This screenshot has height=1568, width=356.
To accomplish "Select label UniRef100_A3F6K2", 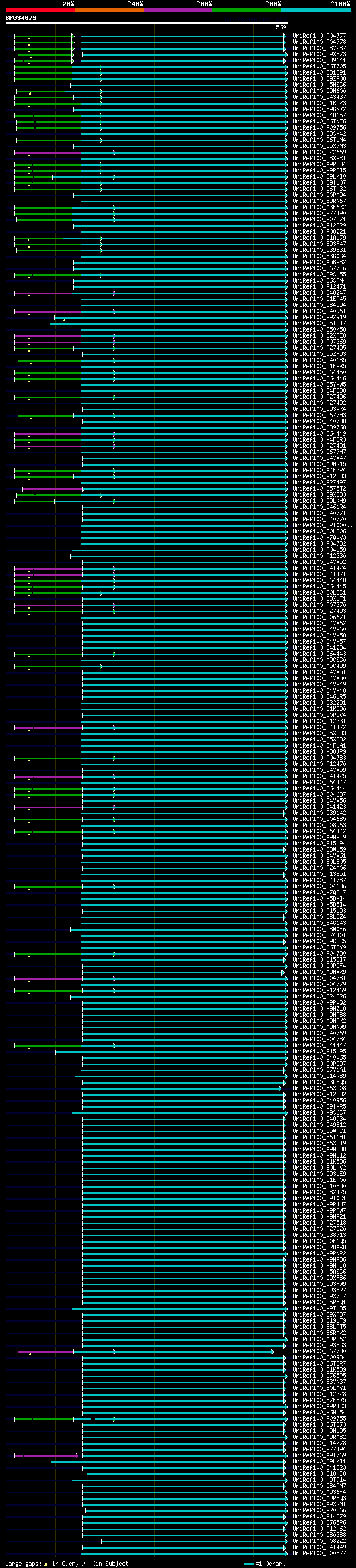I will click(x=319, y=207).
